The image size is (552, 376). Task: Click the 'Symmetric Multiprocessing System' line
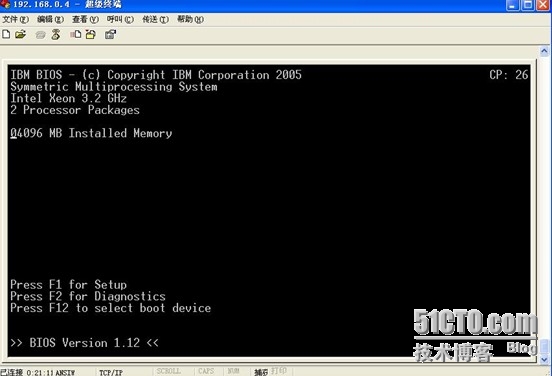pos(114,87)
